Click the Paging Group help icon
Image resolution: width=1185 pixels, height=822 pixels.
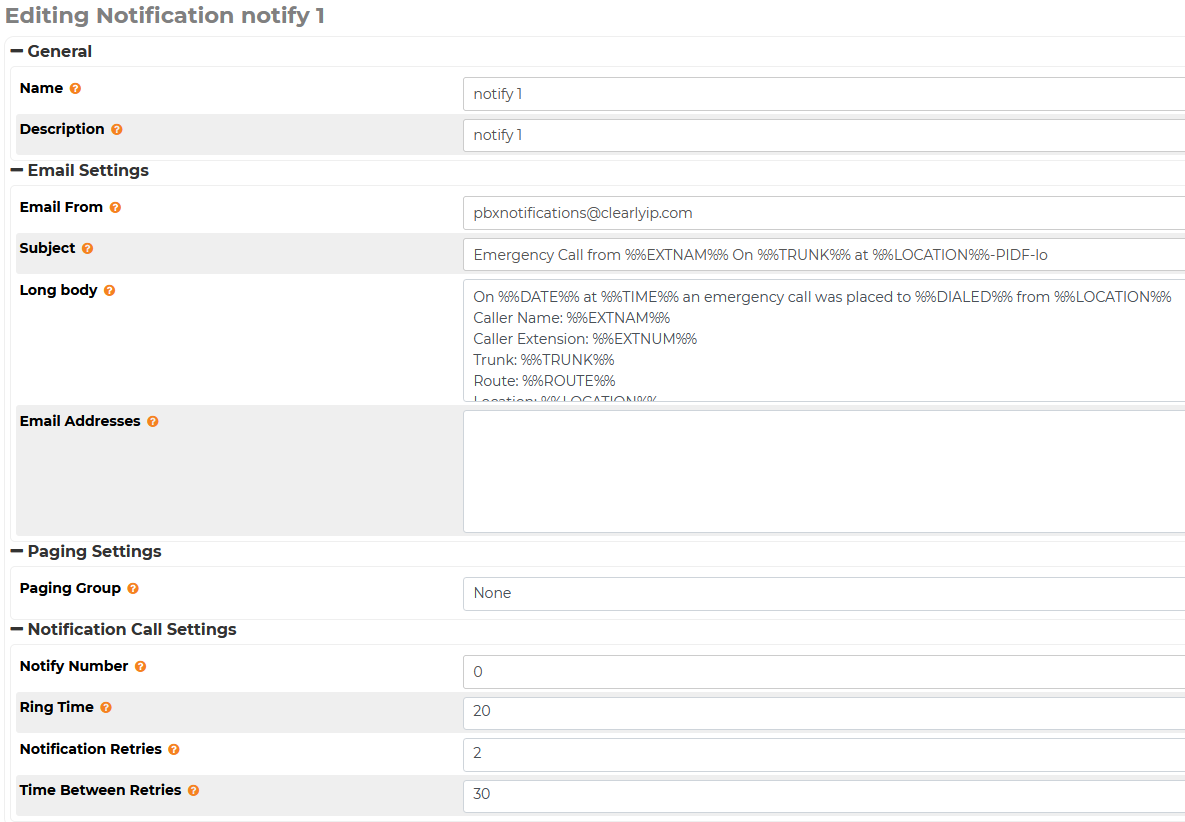133,589
